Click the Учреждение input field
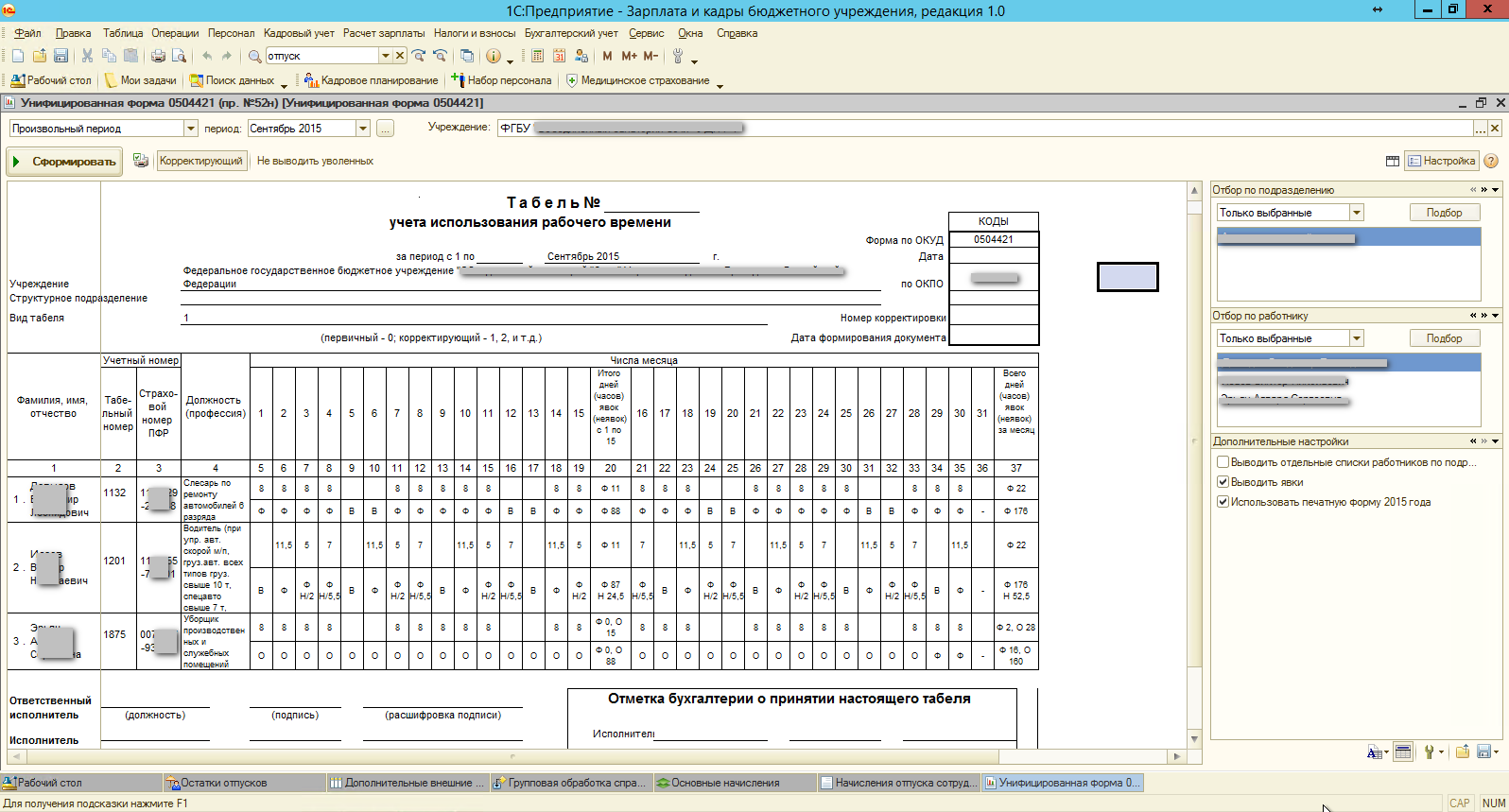 [985, 129]
